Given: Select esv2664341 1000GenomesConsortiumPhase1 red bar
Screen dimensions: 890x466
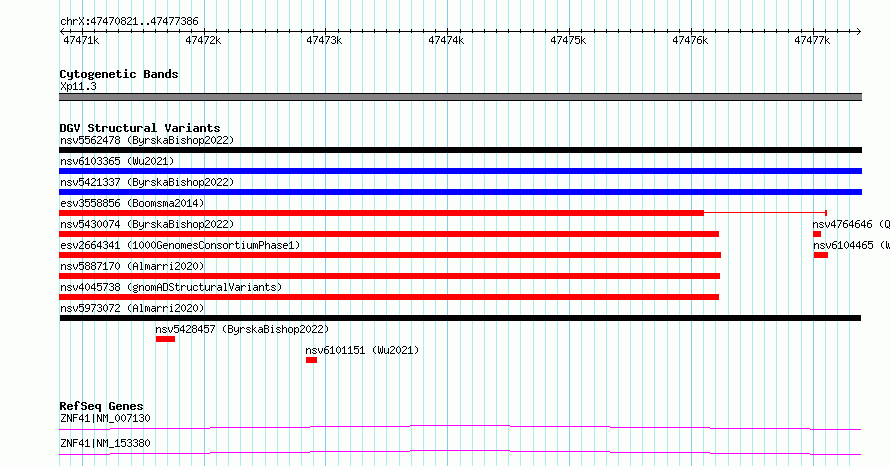Looking at the screenshot, I should (x=390, y=255).
